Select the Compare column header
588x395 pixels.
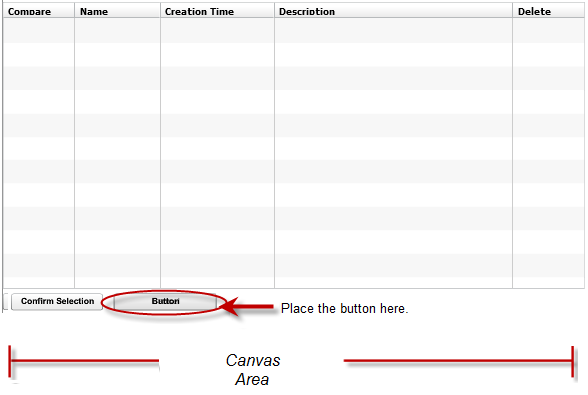[x=39, y=11]
